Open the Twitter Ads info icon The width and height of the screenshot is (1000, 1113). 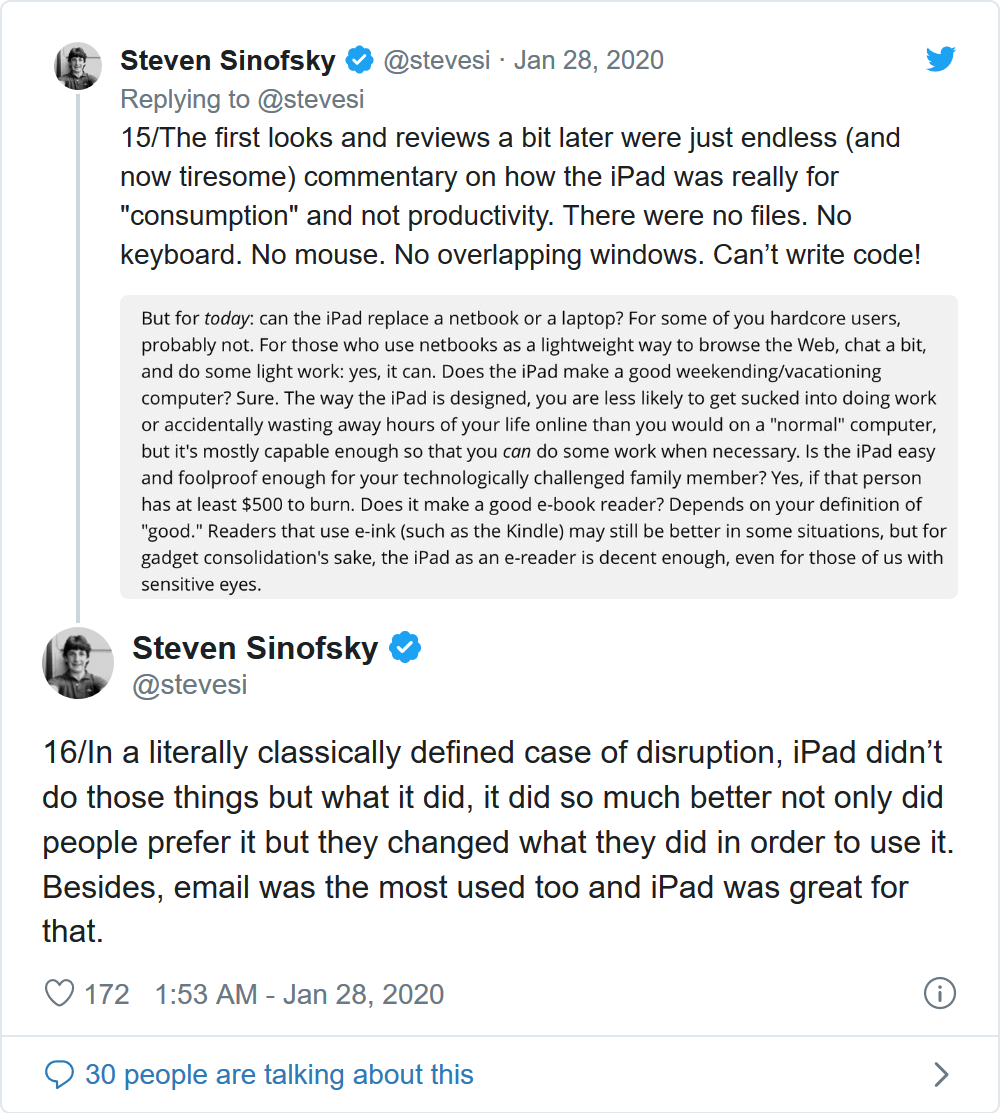coord(940,993)
